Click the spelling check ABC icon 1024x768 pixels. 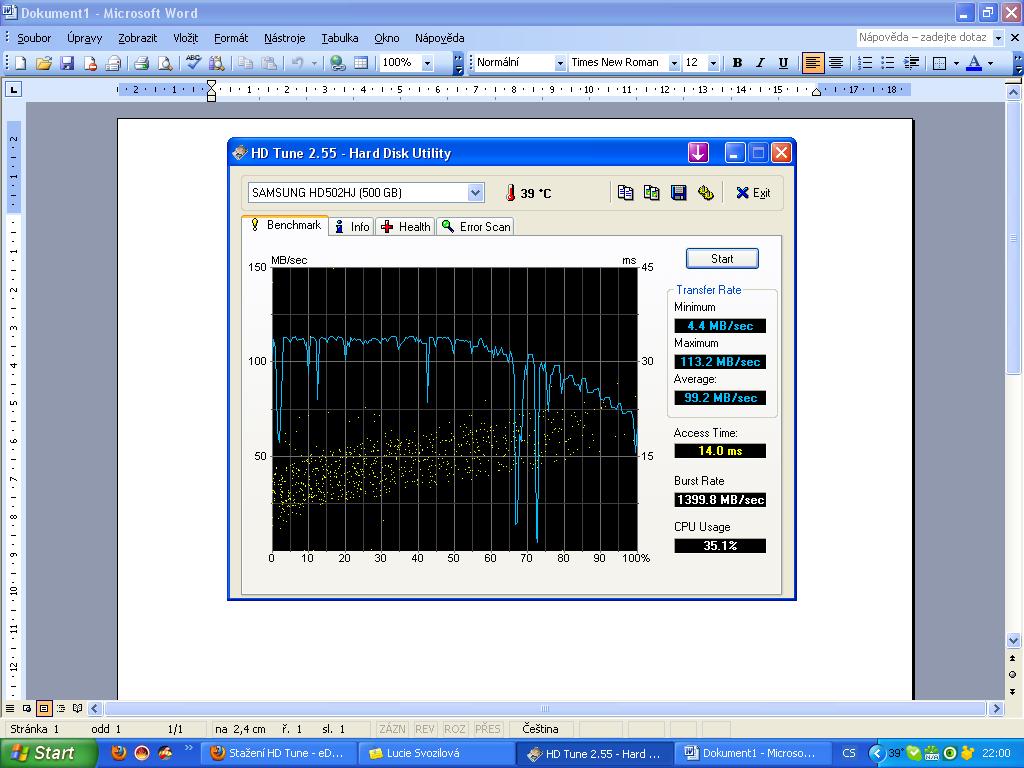coord(194,63)
